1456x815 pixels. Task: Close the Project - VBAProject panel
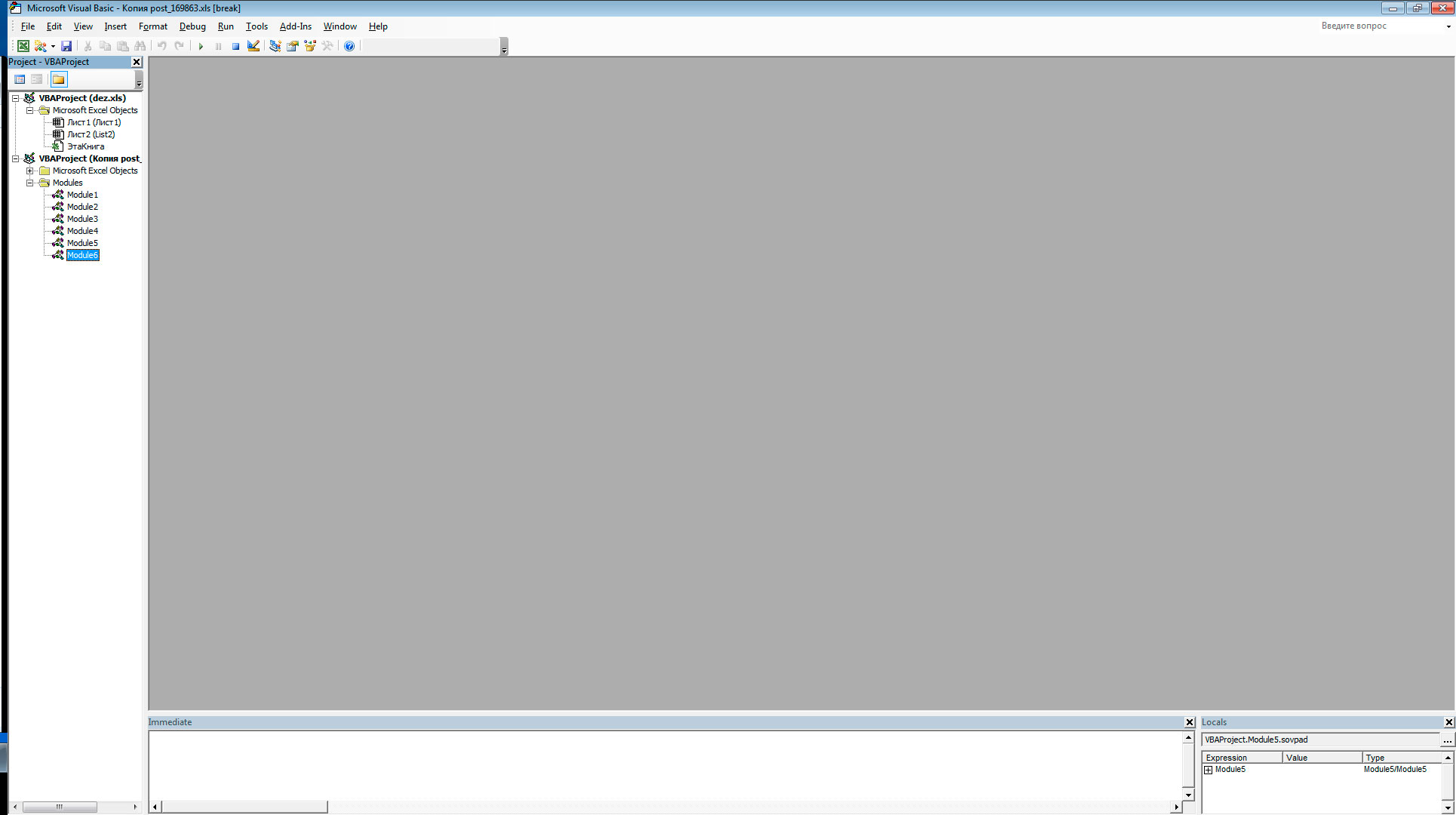tap(137, 62)
